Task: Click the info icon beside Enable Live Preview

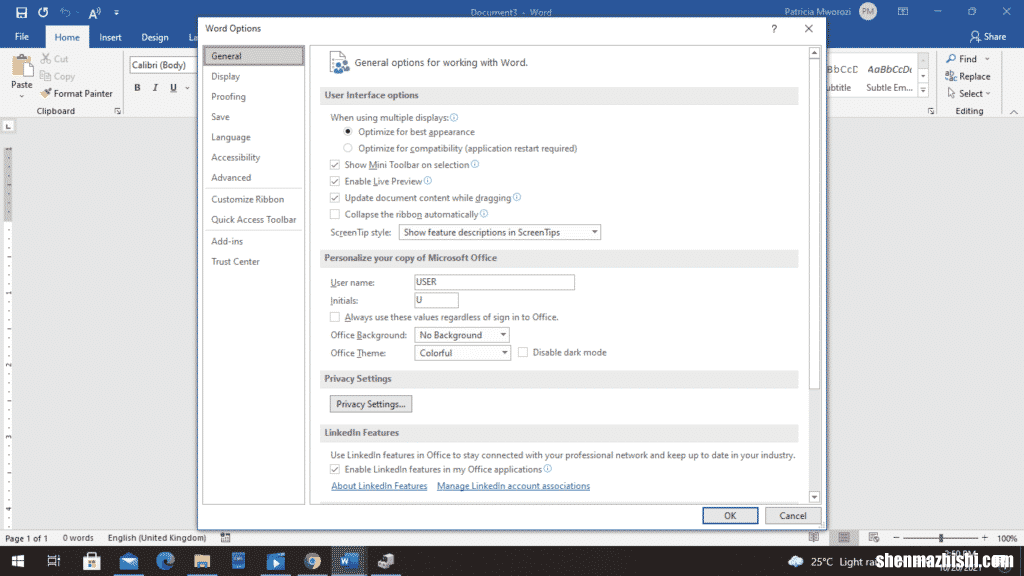Action: coord(428,181)
